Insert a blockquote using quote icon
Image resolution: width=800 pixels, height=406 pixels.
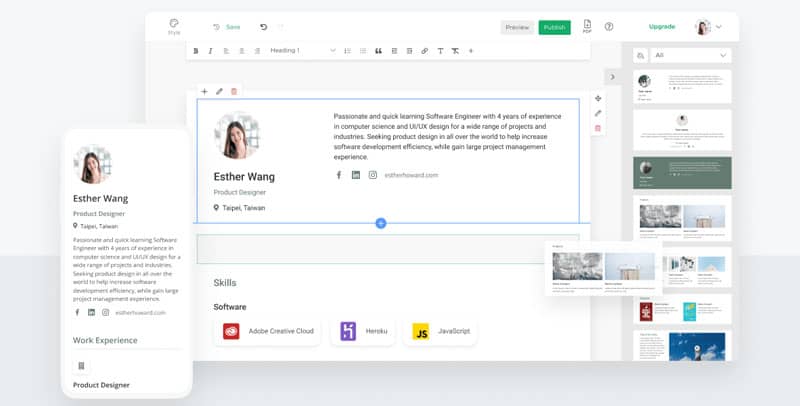(378, 51)
